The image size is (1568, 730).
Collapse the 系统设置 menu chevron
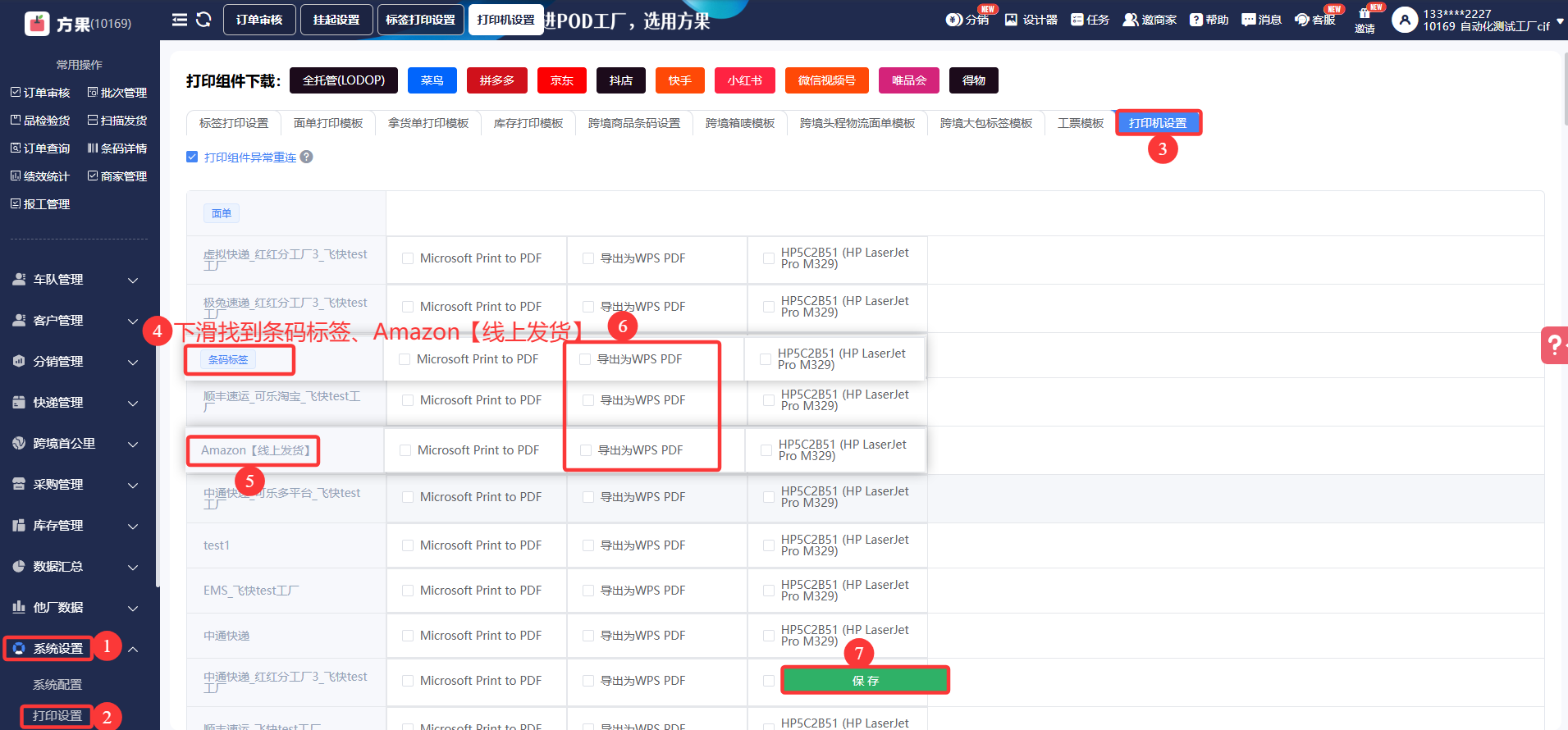click(133, 650)
